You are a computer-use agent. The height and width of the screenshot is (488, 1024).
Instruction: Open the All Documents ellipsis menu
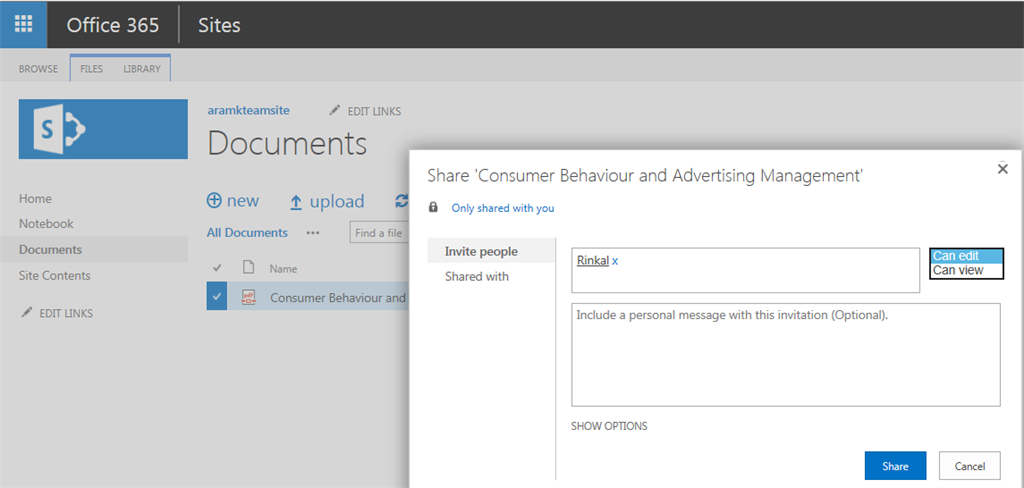(x=313, y=233)
